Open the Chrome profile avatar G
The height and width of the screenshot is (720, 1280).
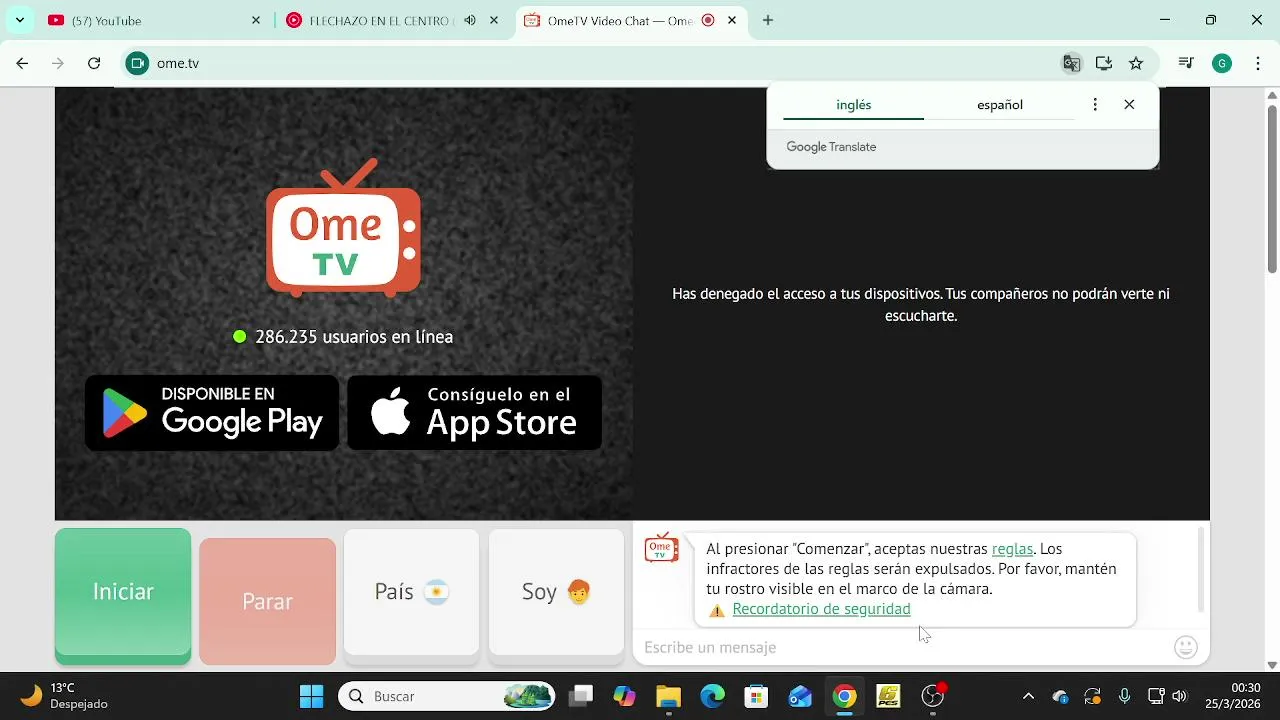pyautogui.click(x=1221, y=63)
